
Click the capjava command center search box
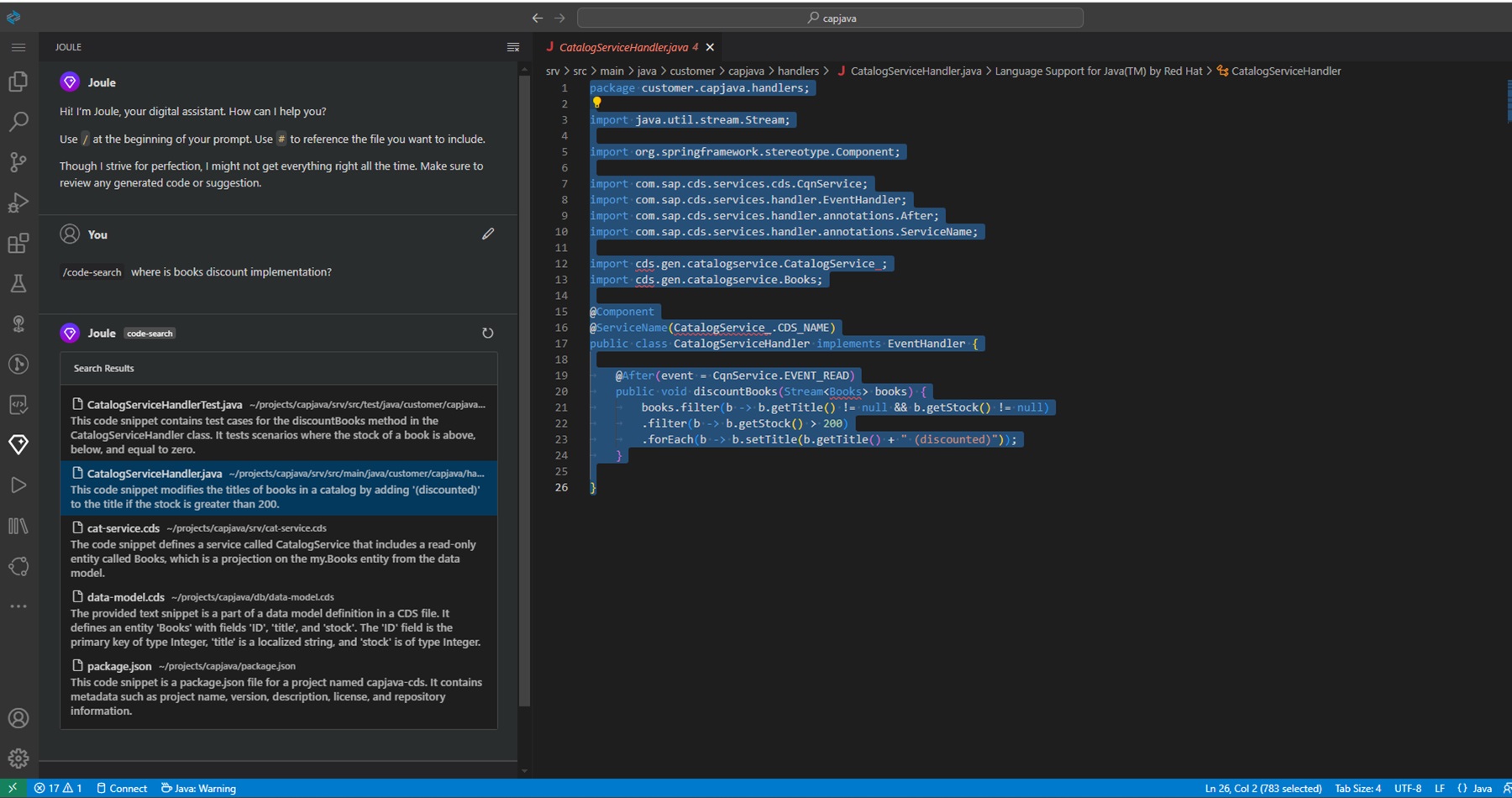[830, 18]
